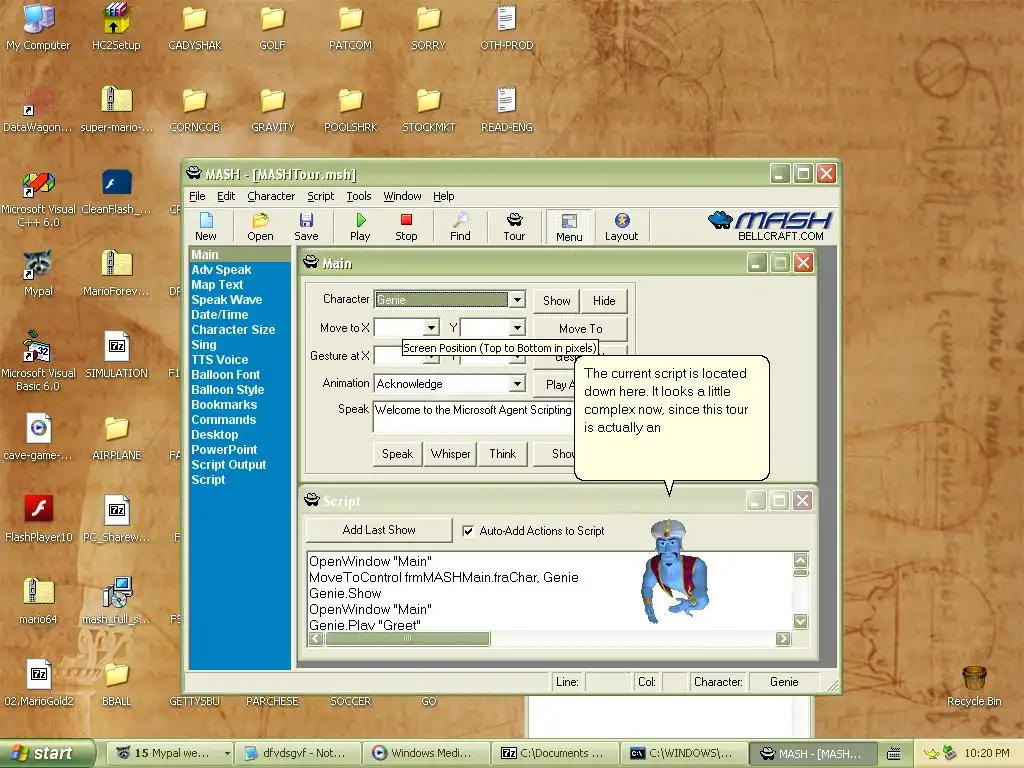
Task: Click the script horizontal scrollbar thumb
Action: click(x=408, y=639)
